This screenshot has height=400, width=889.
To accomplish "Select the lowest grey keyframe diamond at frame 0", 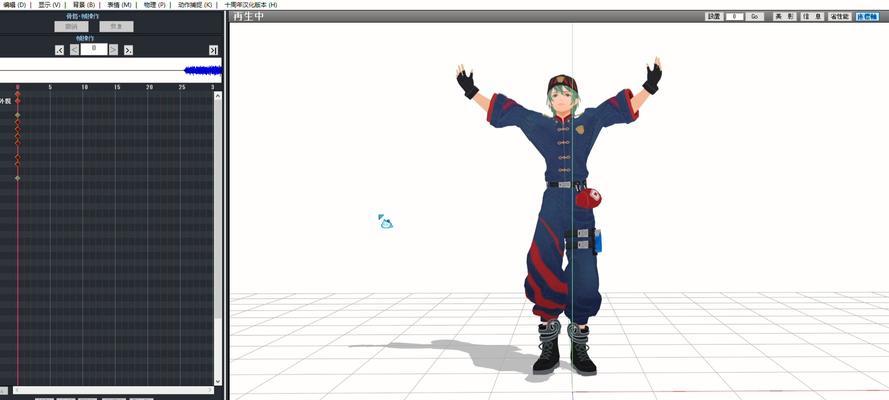I will click(18, 178).
